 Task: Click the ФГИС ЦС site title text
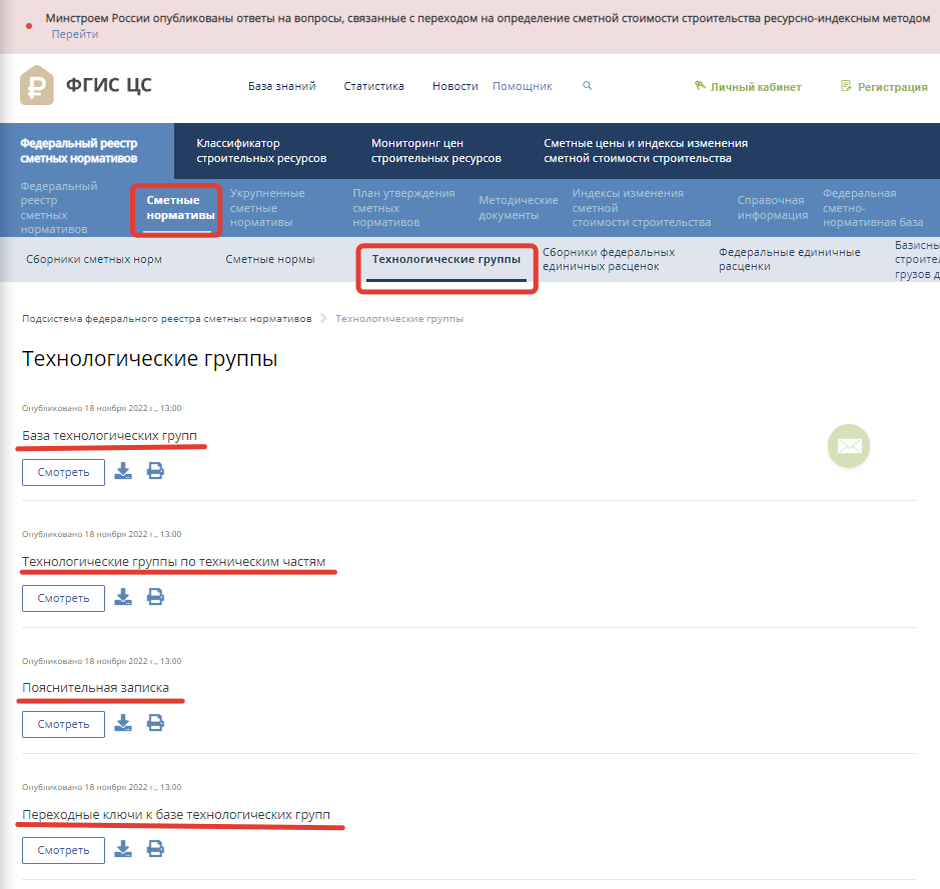[x=109, y=85]
